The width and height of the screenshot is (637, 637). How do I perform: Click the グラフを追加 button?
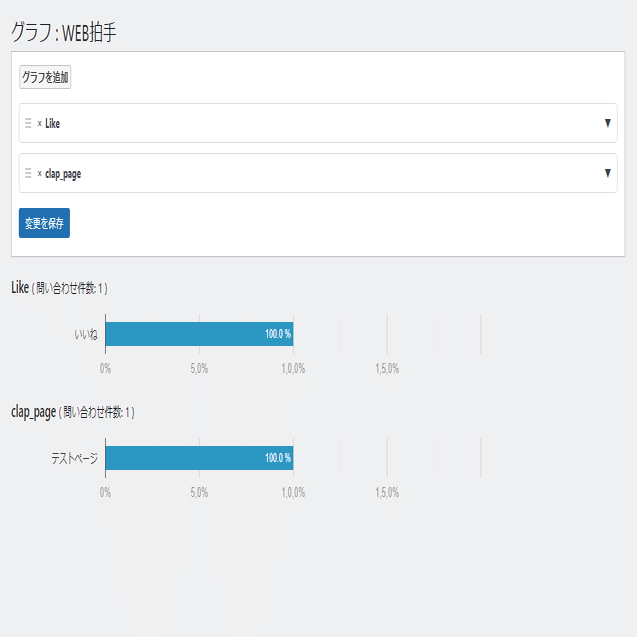(x=45, y=77)
